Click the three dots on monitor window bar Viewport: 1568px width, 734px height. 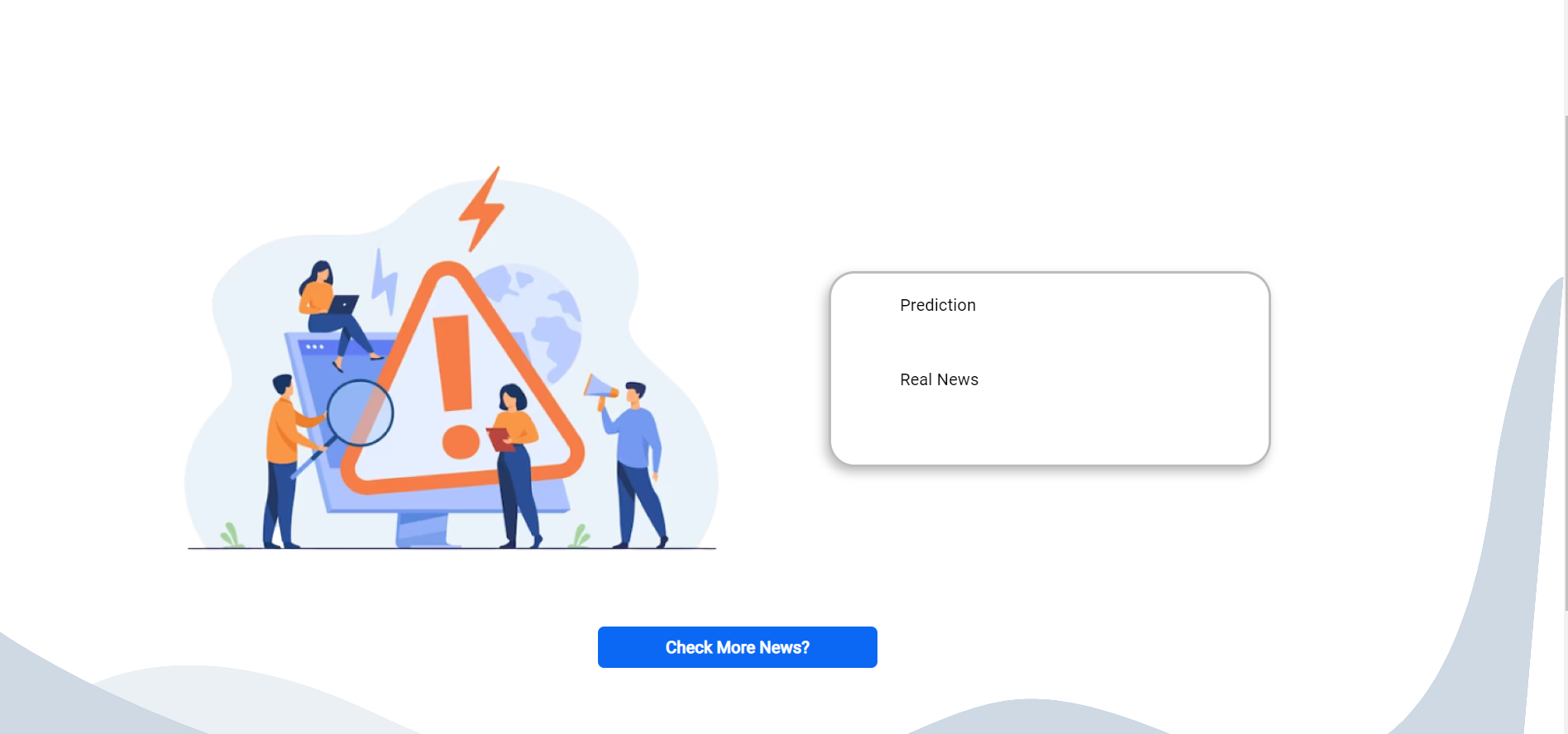(x=315, y=346)
